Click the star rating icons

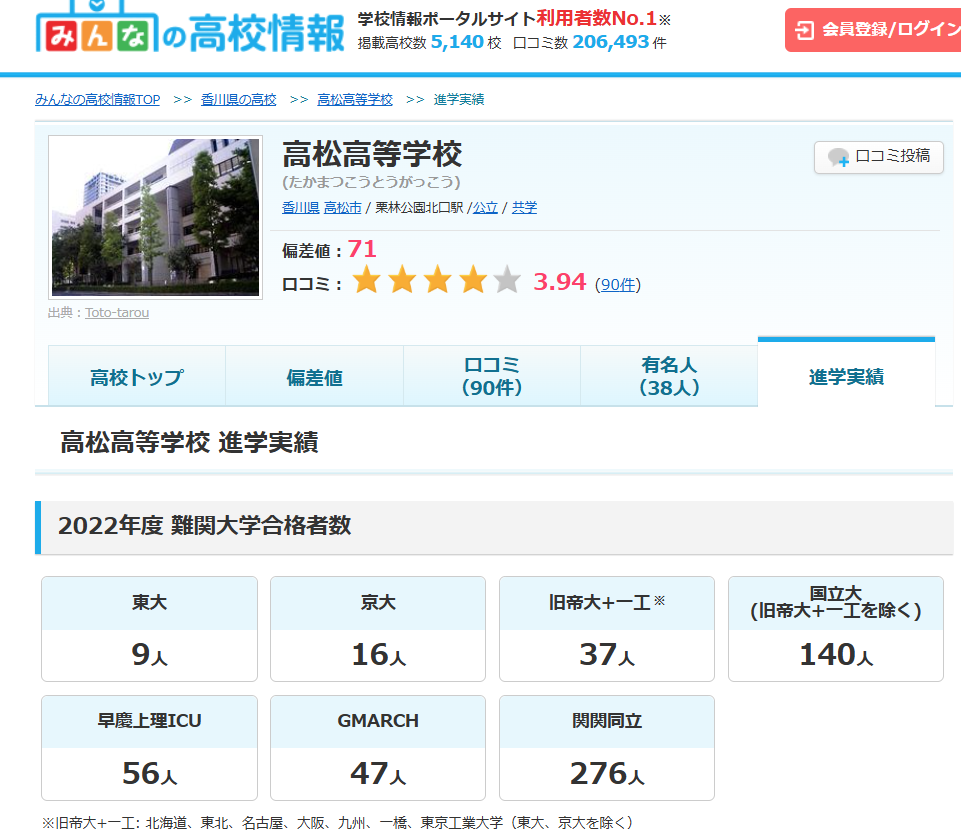tap(436, 282)
